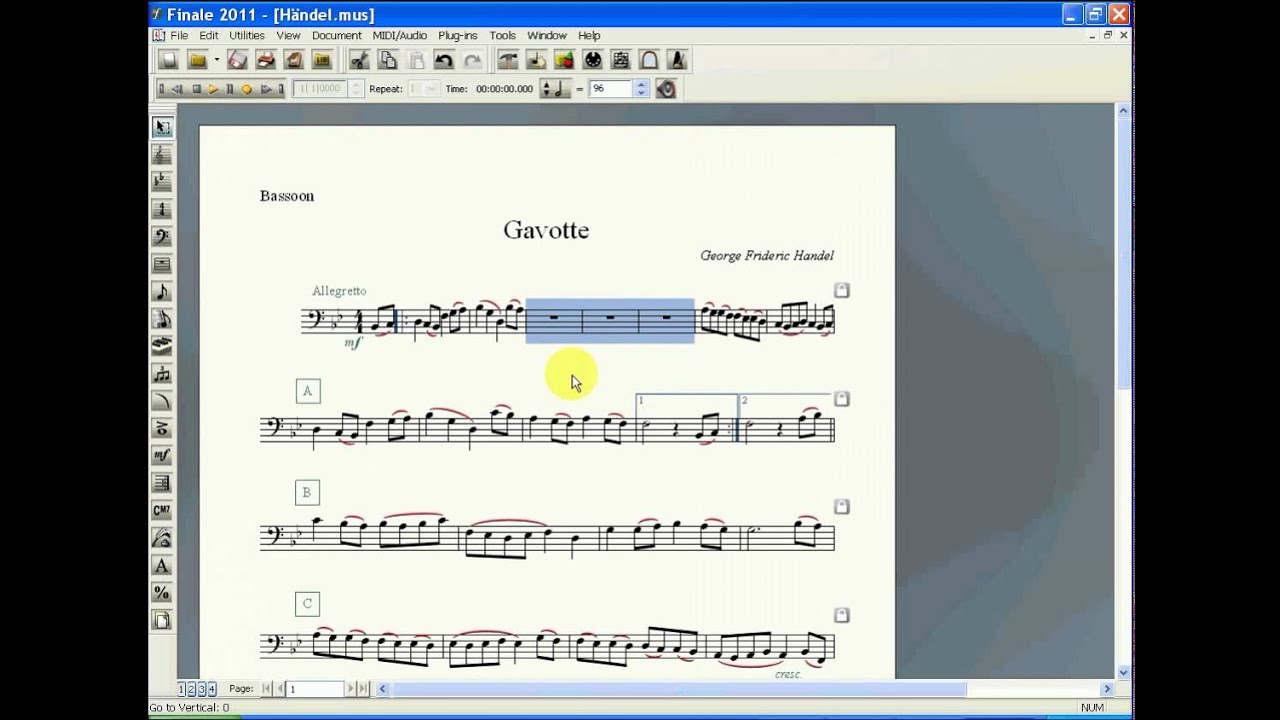Screen dimensions: 1280x720
Task: Open the Document menu
Action: [336, 35]
